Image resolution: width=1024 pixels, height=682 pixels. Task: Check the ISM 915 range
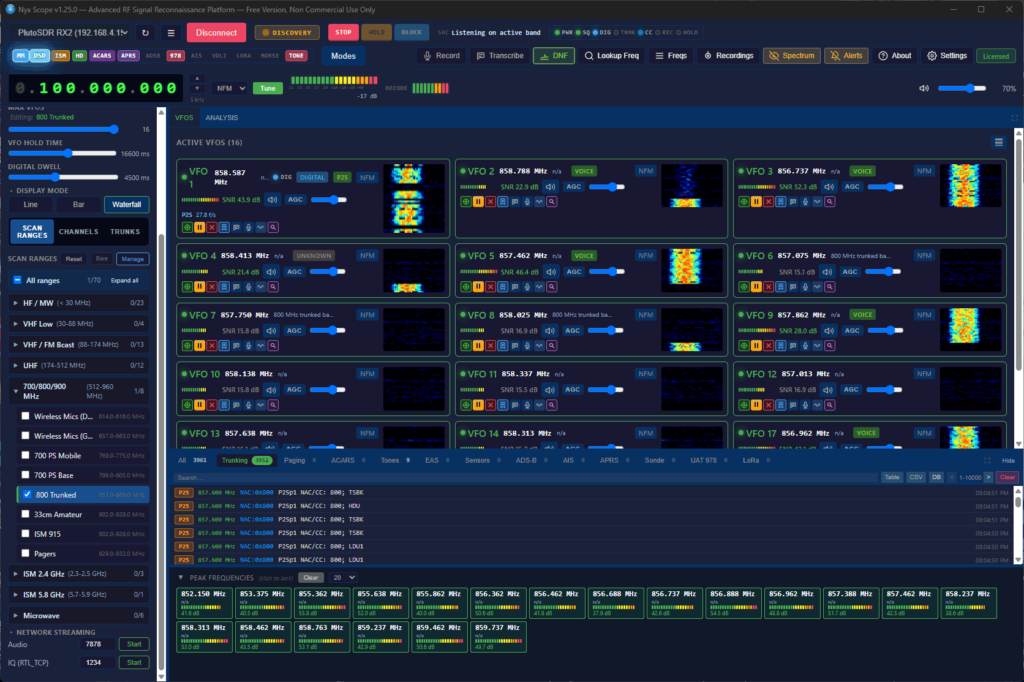click(25, 534)
